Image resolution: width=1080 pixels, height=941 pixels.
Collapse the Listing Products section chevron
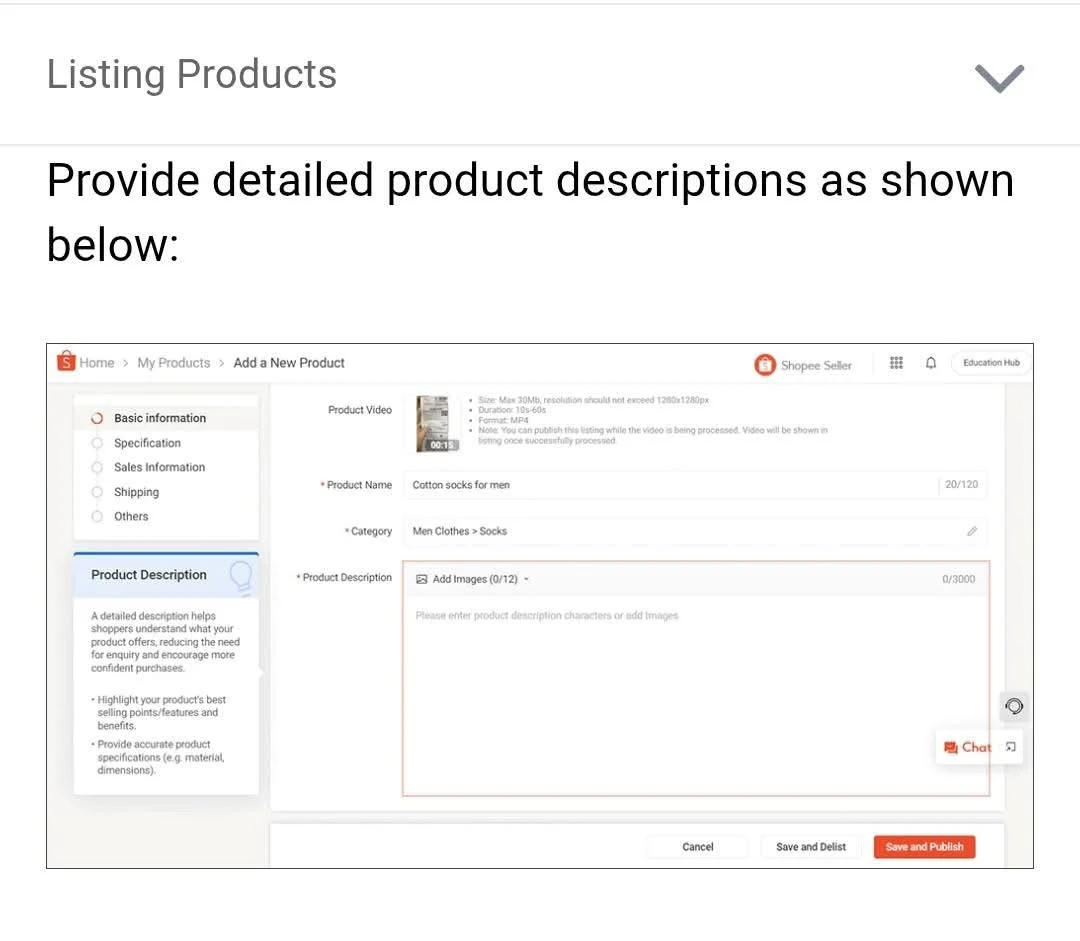pyautogui.click(x=999, y=78)
